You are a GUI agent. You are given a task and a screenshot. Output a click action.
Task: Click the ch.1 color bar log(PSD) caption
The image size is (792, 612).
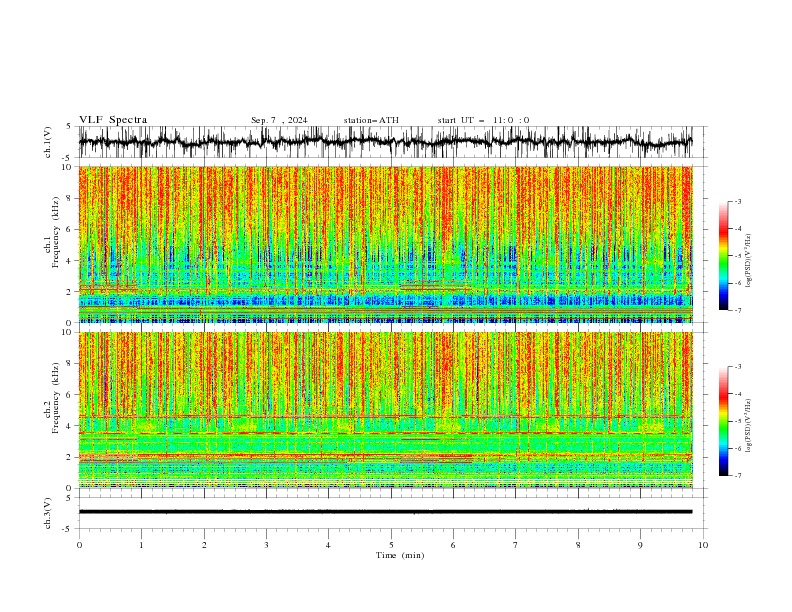click(749, 261)
